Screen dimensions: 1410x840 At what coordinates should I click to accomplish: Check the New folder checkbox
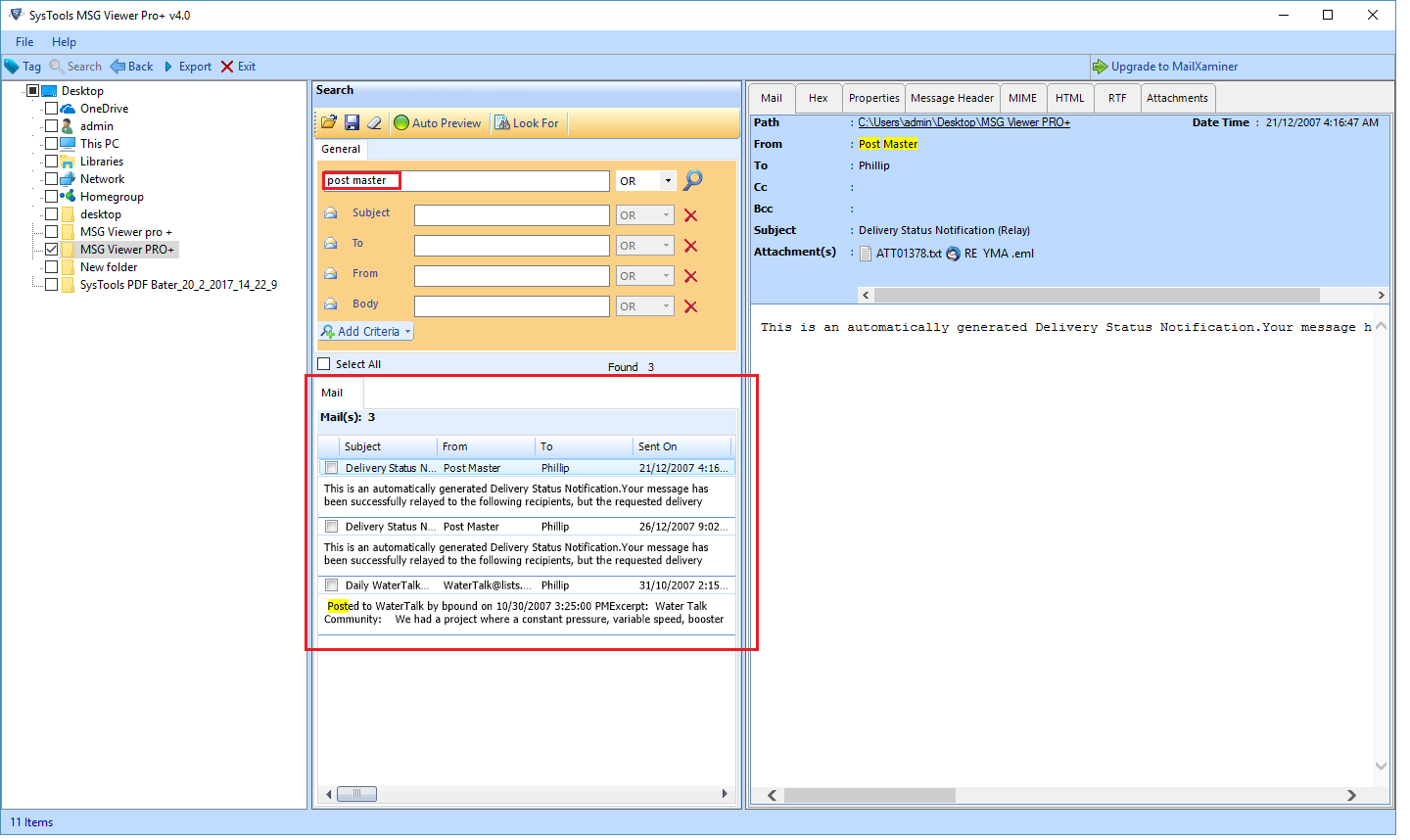(x=51, y=267)
